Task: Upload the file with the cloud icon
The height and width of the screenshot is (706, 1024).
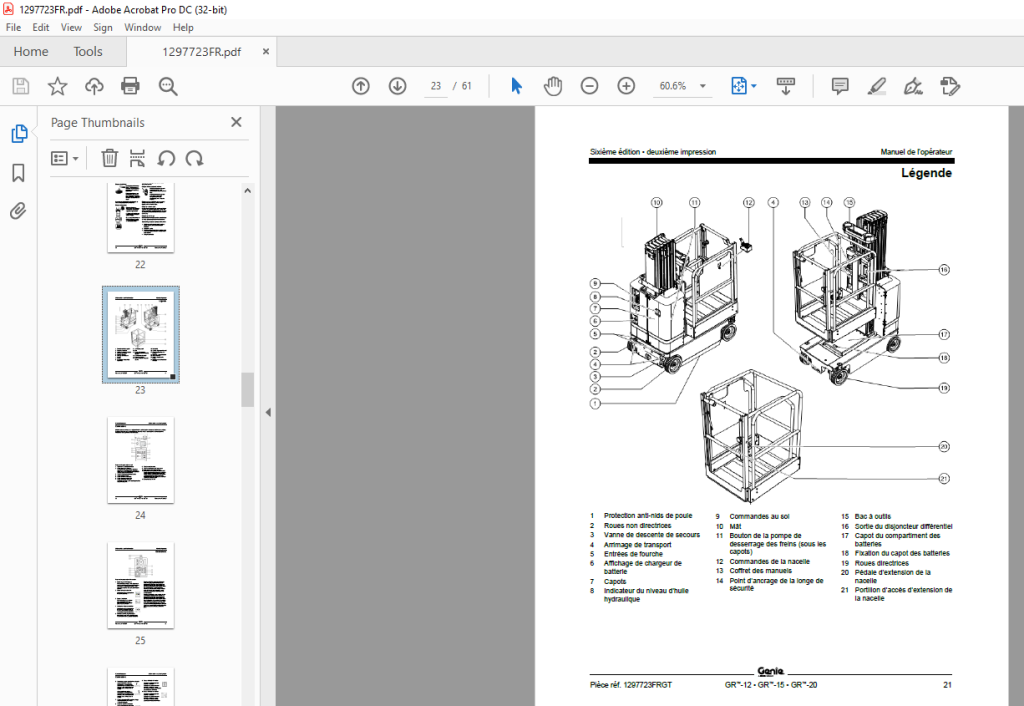Action: (94, 86)
